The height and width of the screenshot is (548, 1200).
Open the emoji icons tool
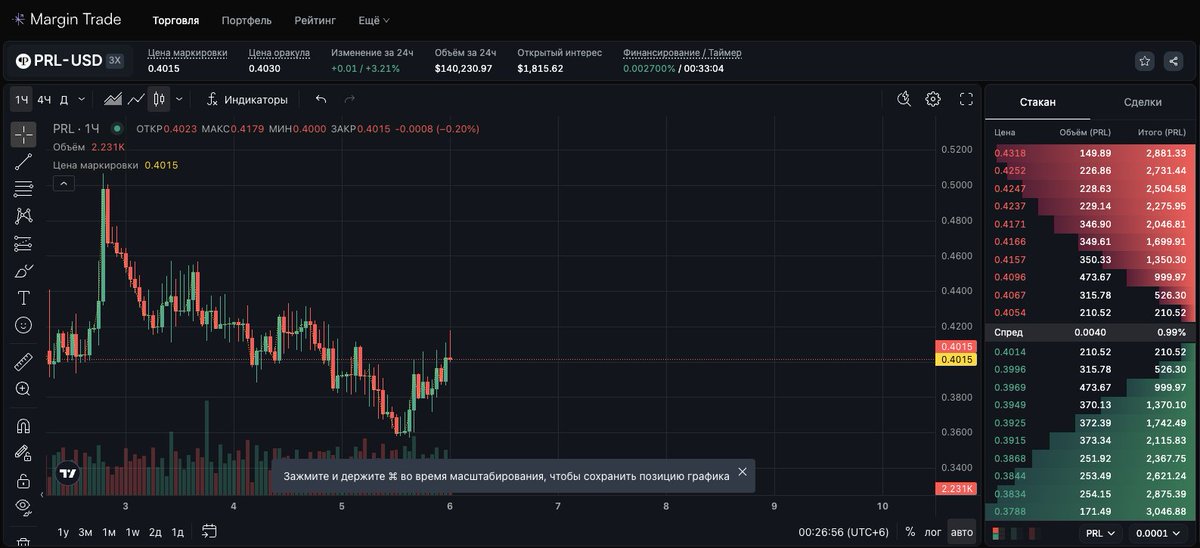(23, 325)
